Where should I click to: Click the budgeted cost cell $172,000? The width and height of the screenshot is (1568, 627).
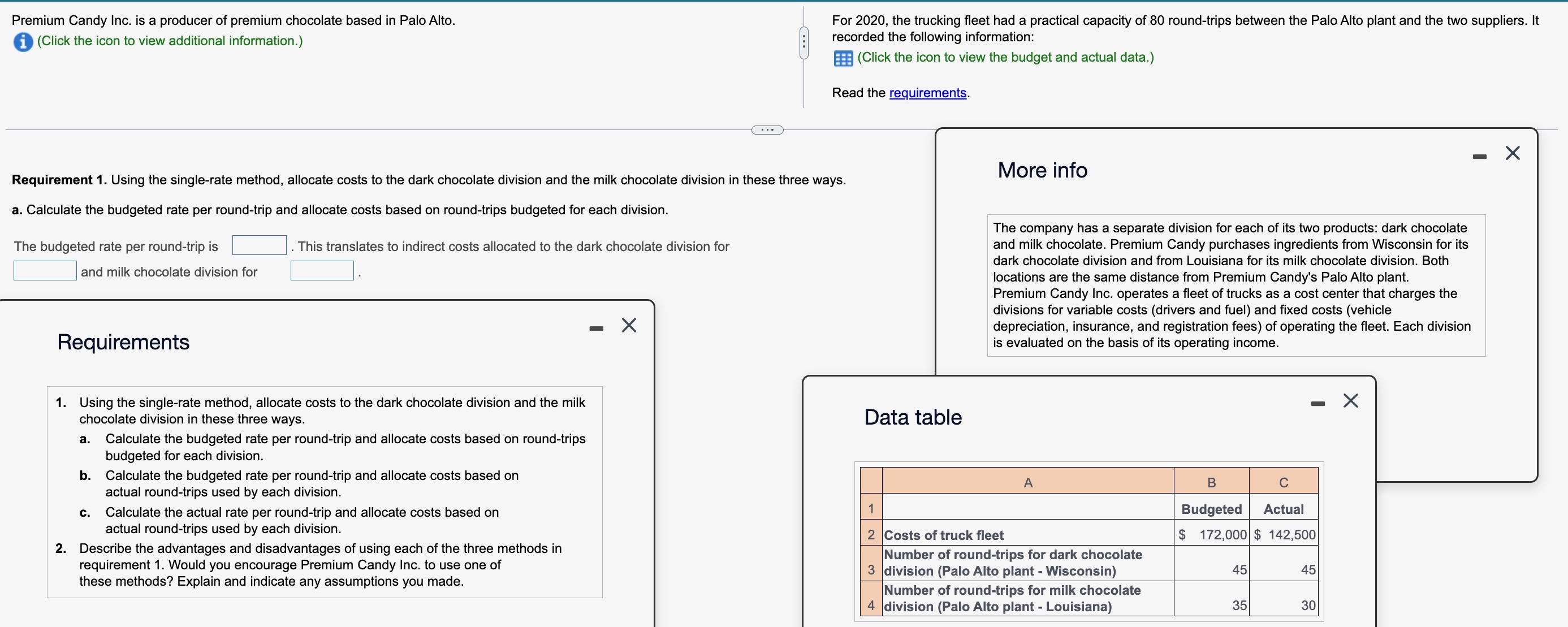[1211, 534]
